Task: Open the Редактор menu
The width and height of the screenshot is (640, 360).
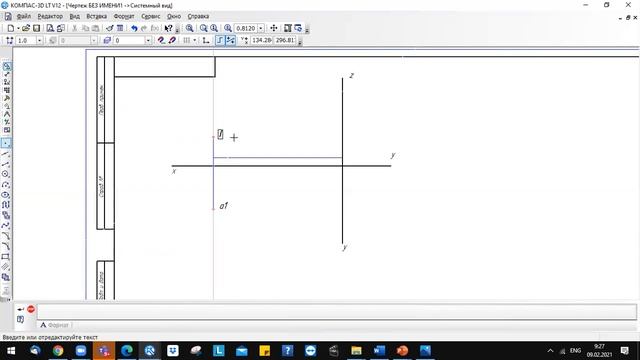Action: [x=50, y=16]
